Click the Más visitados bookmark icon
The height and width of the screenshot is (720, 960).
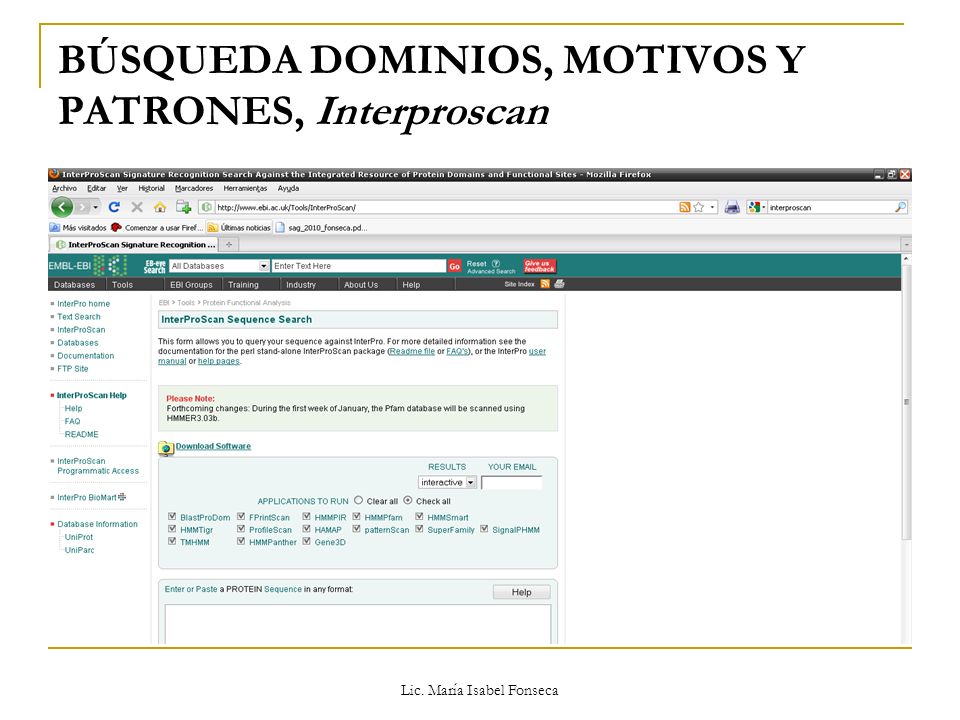click(54, 227)
